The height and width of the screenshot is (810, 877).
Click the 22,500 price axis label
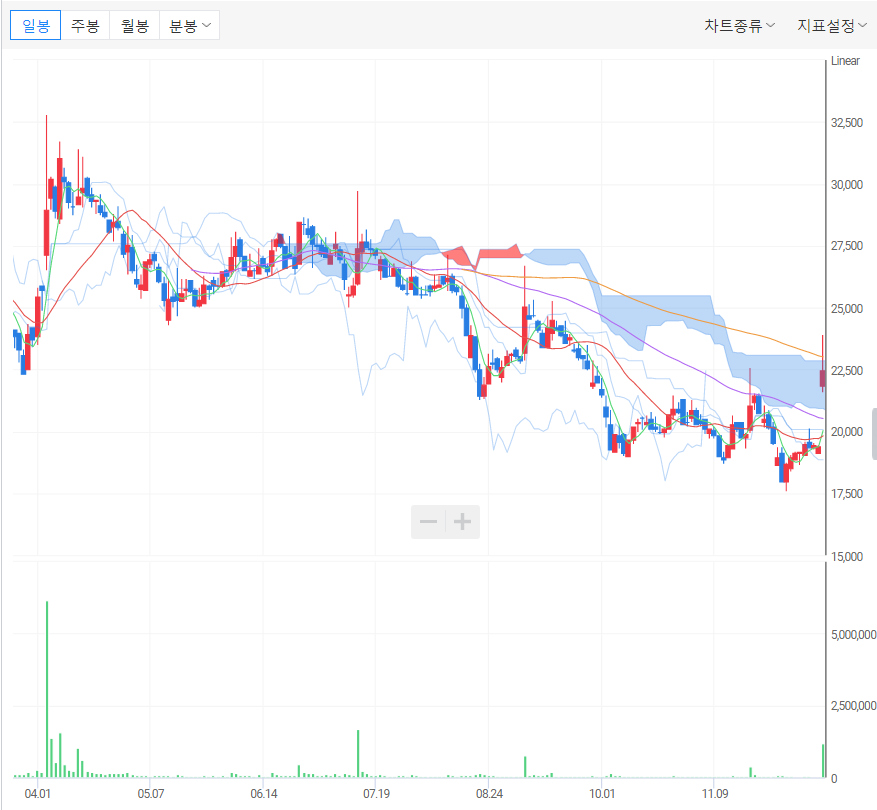tap(847, 371)
